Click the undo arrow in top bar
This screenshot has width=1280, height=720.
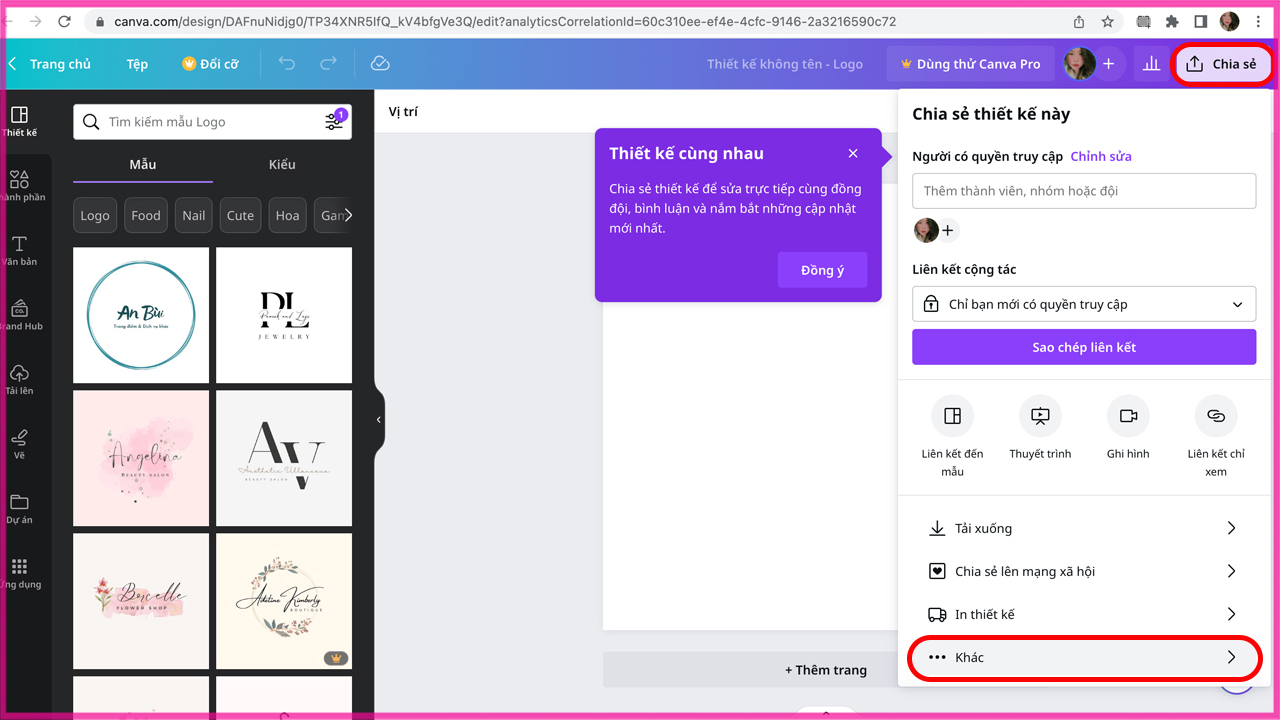(287, 64)
